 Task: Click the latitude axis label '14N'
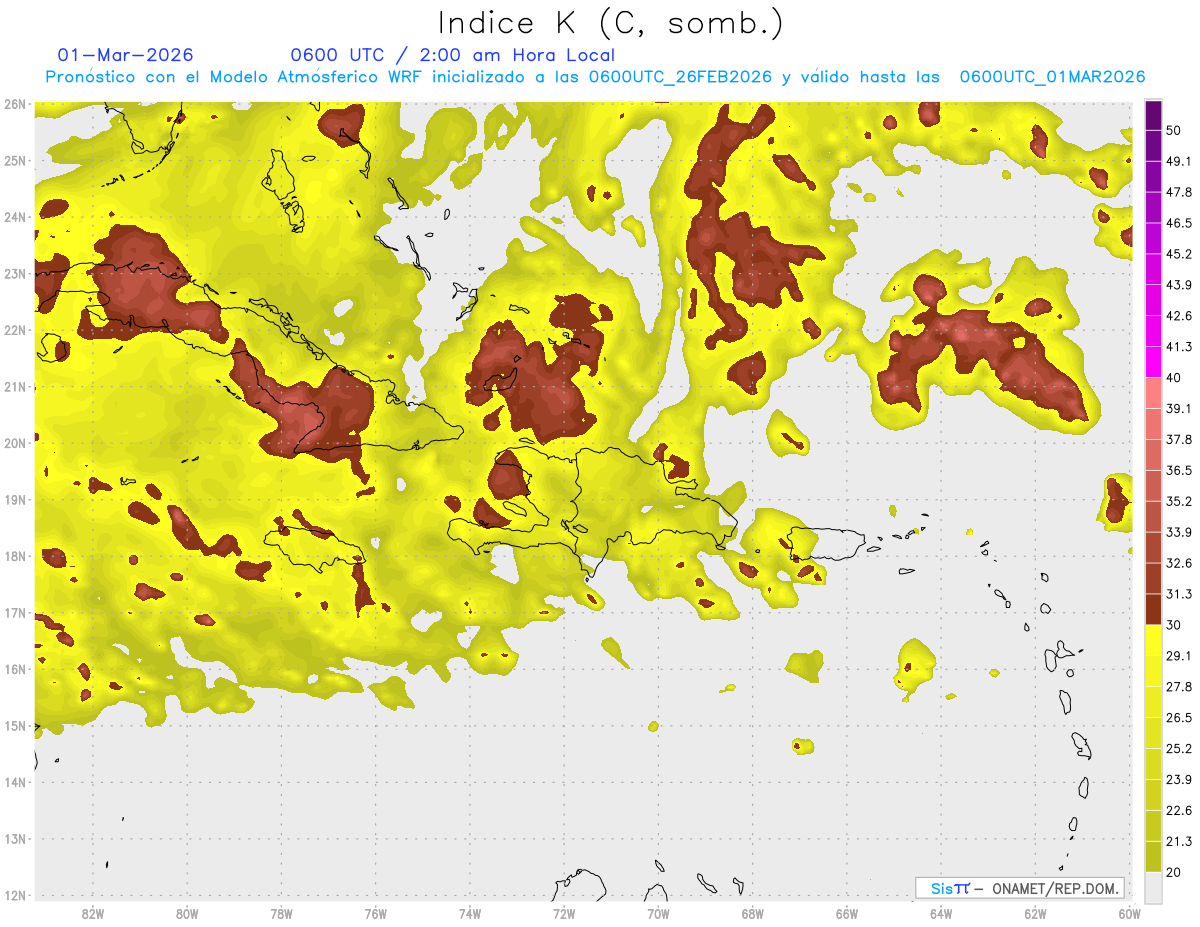point(15,782)
